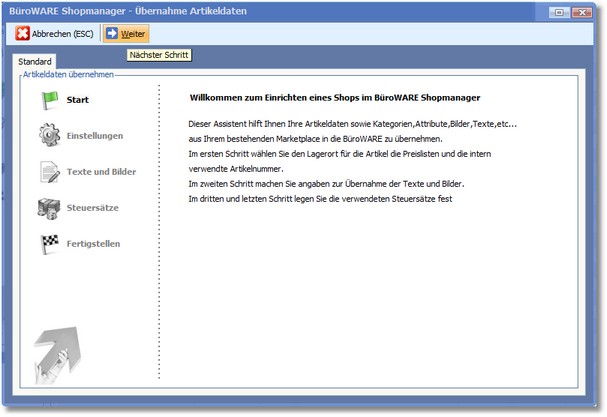
Task: Click the red X cancel icon
Action: (x=21, y=33)
